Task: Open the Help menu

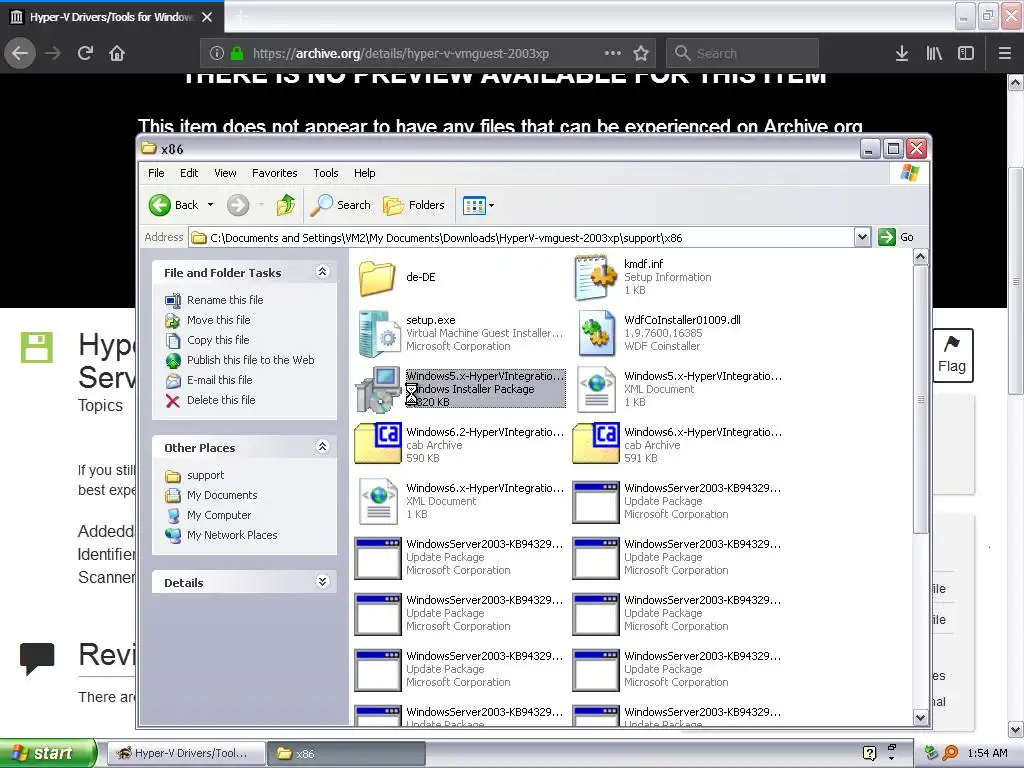Action: pos(364,173)
